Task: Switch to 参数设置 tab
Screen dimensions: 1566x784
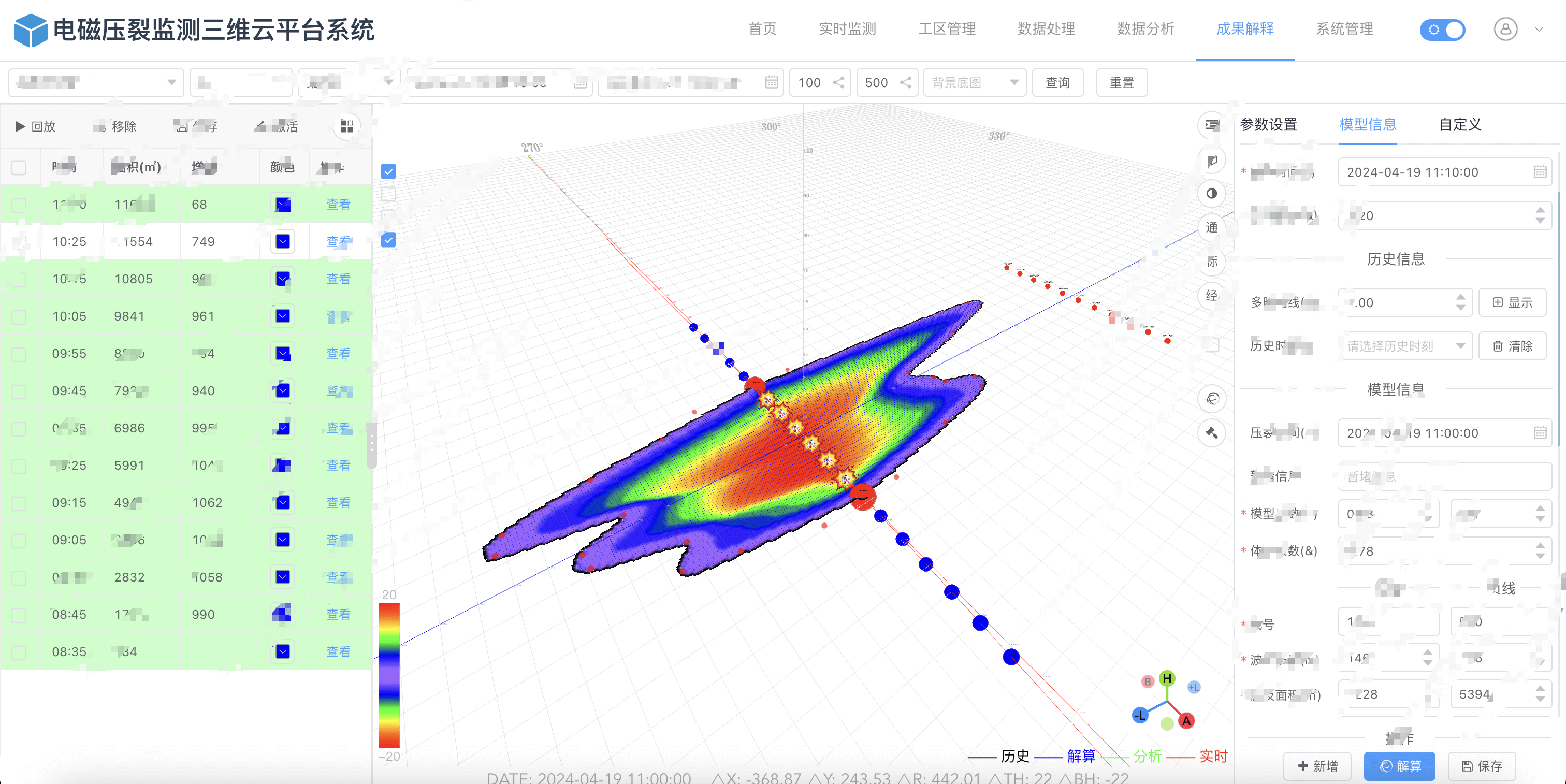Action: [1268, 124]
